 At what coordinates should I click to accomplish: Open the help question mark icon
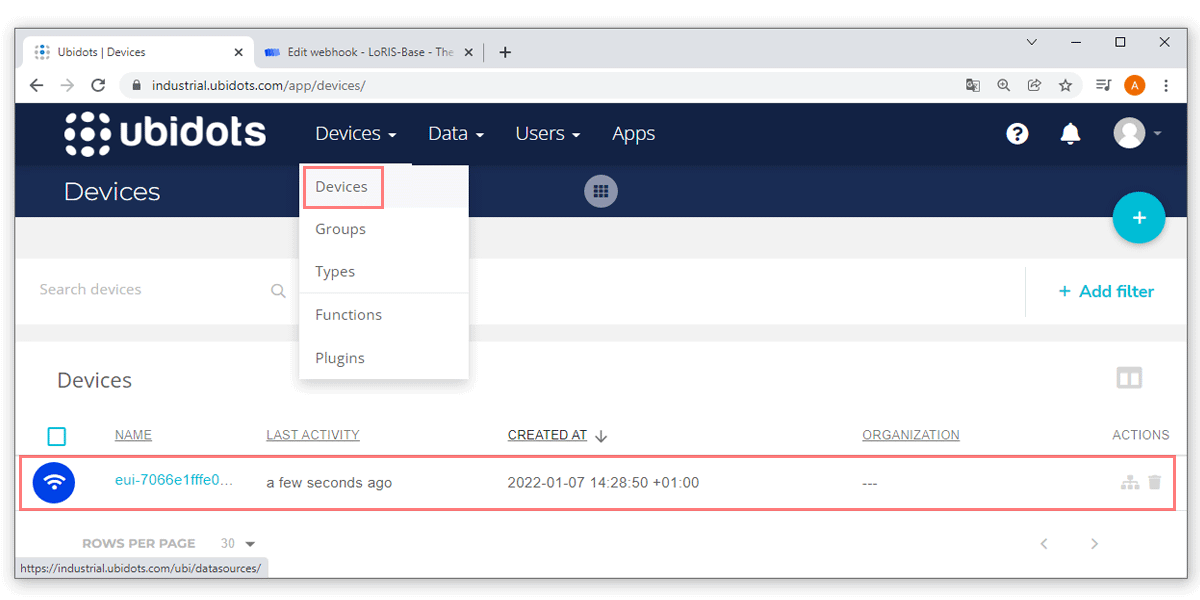pyautogui.click(x=1017, y=134)
